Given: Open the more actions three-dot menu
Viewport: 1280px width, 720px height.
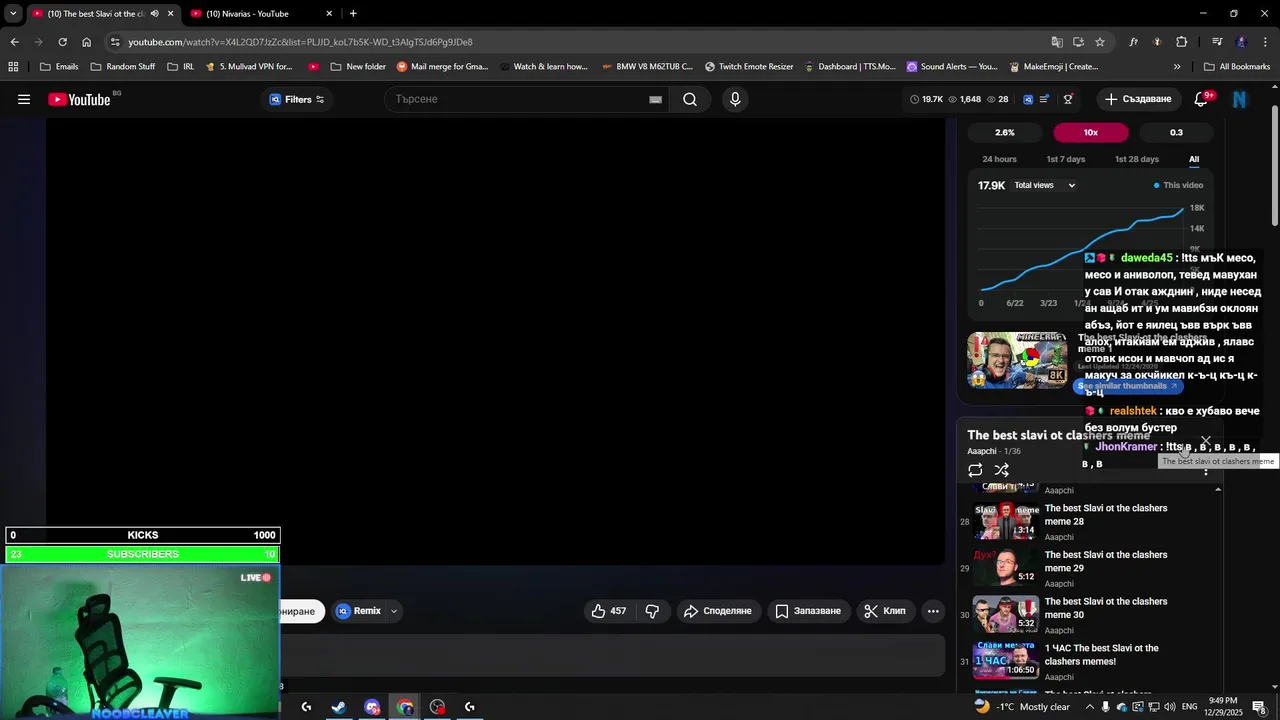Looking at the screenshot, I should pyautogui.click(x=933, y=611).
